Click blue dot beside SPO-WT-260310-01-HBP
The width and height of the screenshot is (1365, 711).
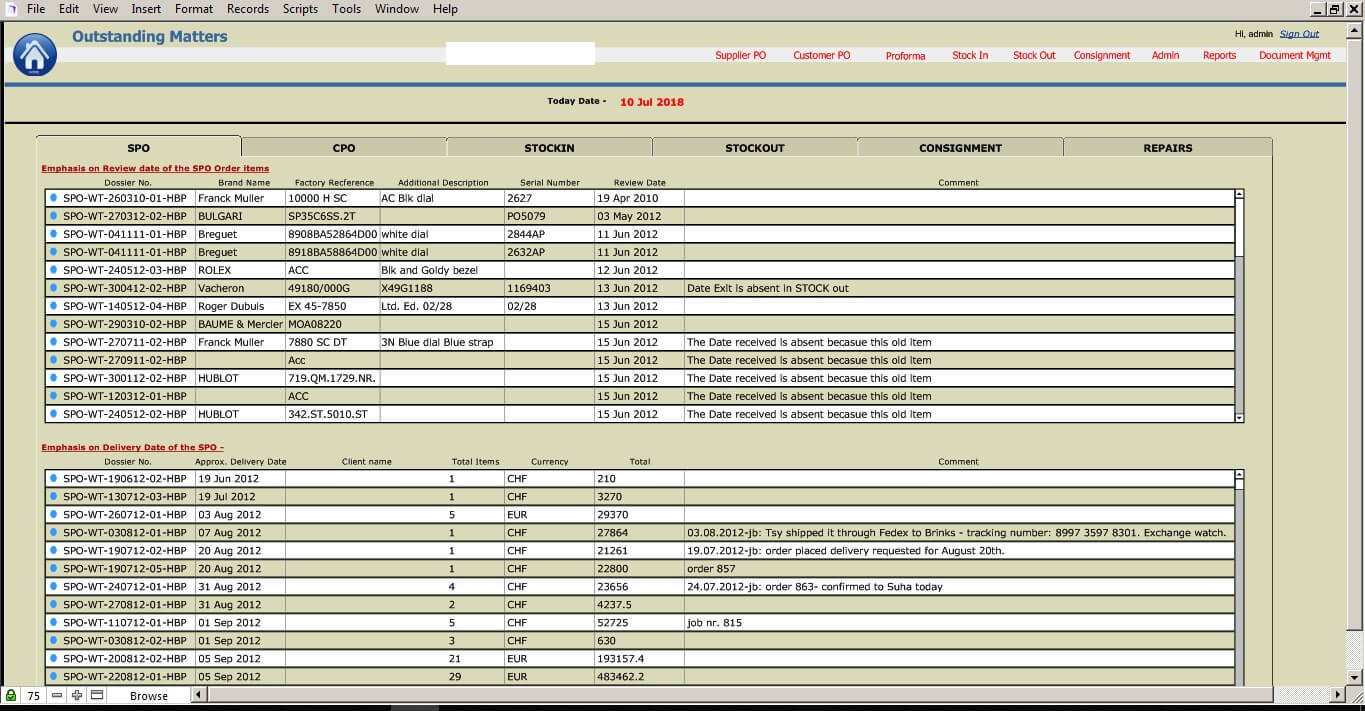[53, 198]
